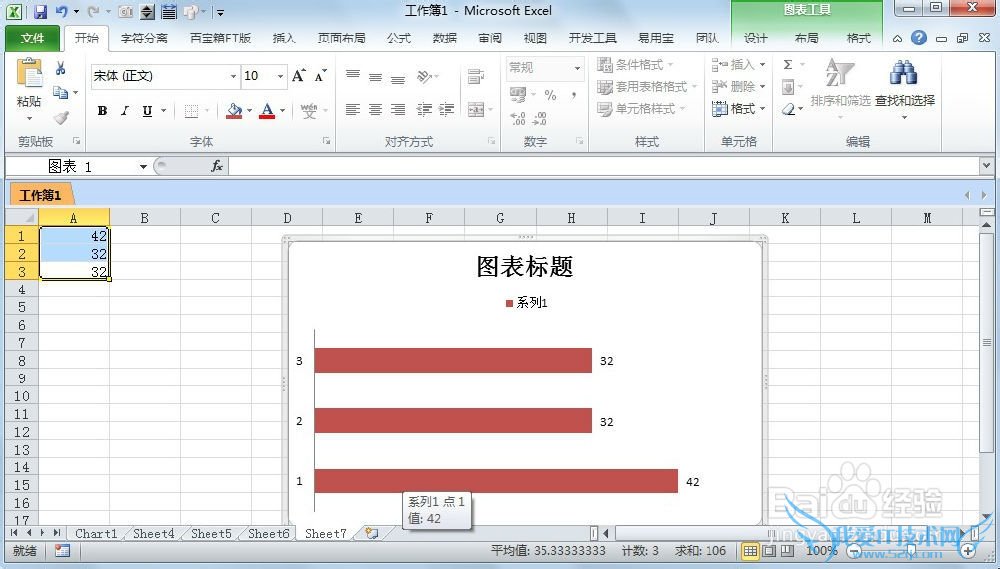Image resolution: width=1000 pixels, height=569 pixels.
Task: Click the series 1 bar valued 42
Action: [x=496, y=481]
